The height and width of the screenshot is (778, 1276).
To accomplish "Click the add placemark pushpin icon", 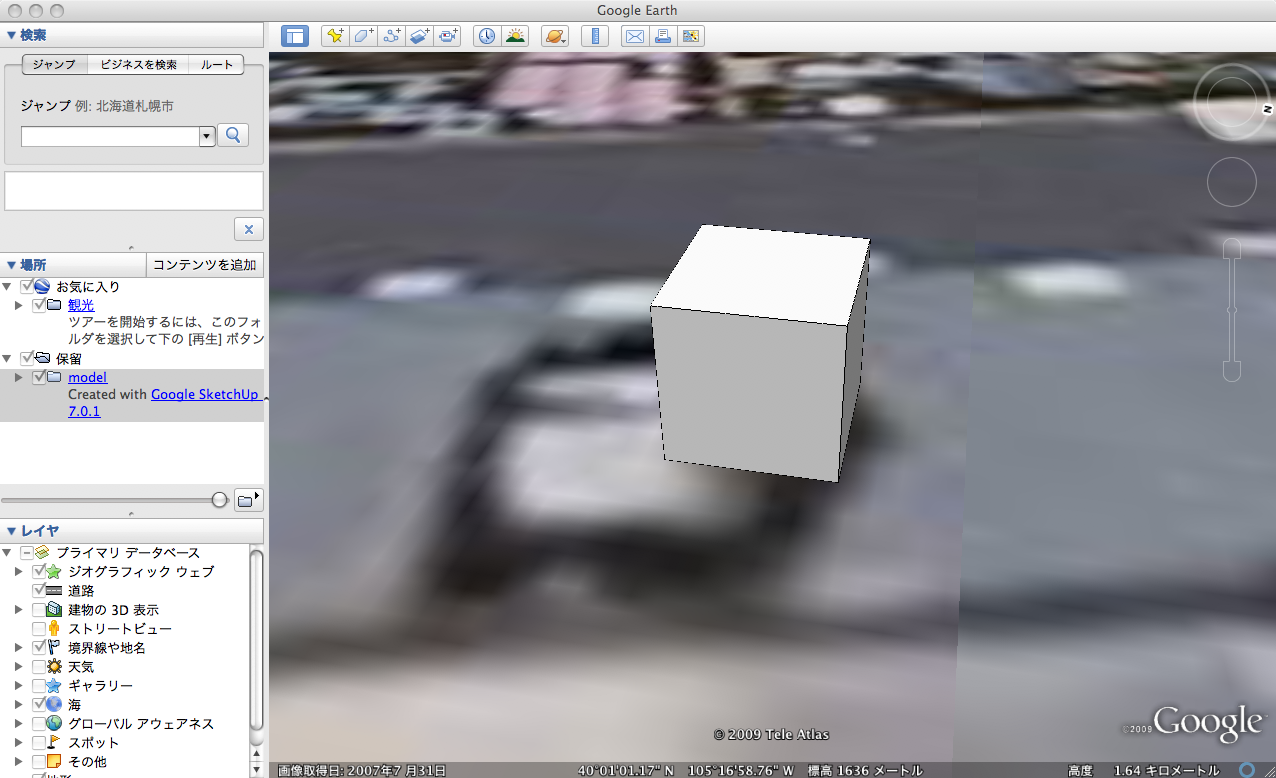I will (x=335, y=36).
